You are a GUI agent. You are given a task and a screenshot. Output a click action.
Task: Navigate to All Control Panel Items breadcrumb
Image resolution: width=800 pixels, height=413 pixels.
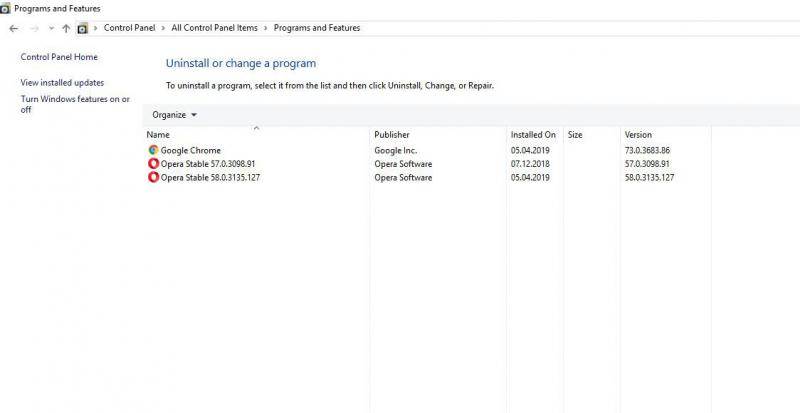[x=214, y=28]
